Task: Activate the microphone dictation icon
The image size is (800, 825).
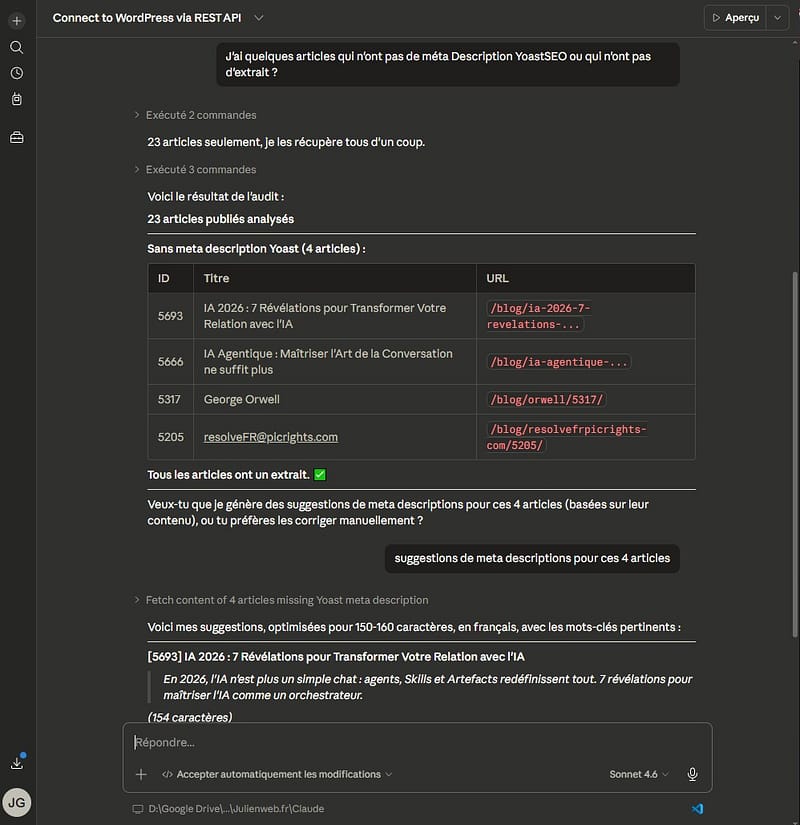Action: [692, 774]
